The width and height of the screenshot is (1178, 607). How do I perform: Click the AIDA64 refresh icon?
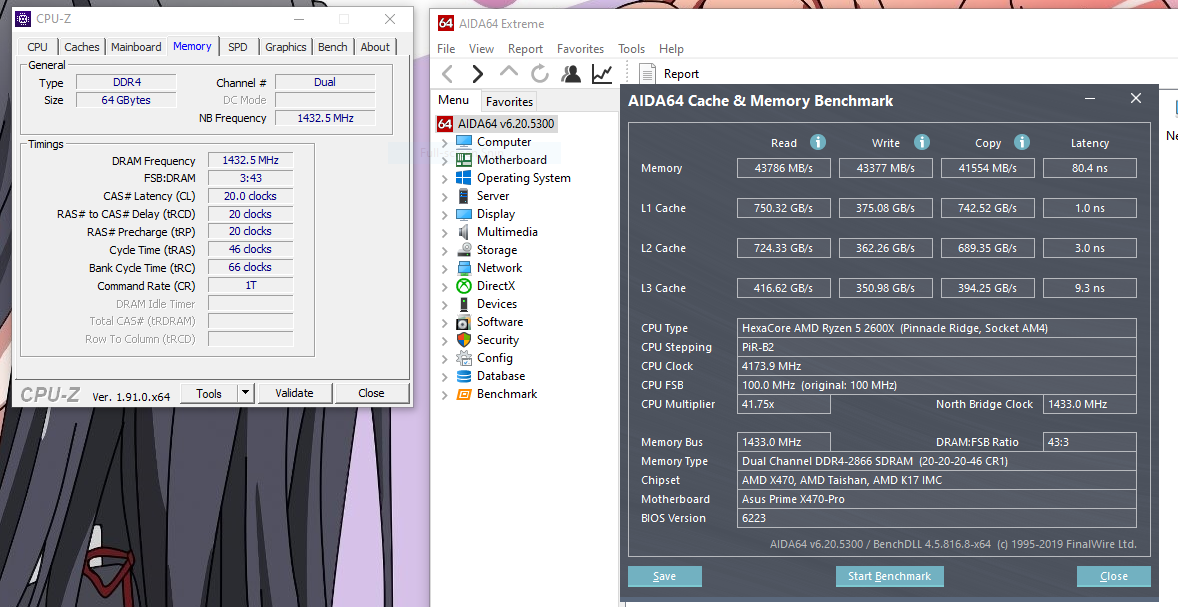[539, 74]
